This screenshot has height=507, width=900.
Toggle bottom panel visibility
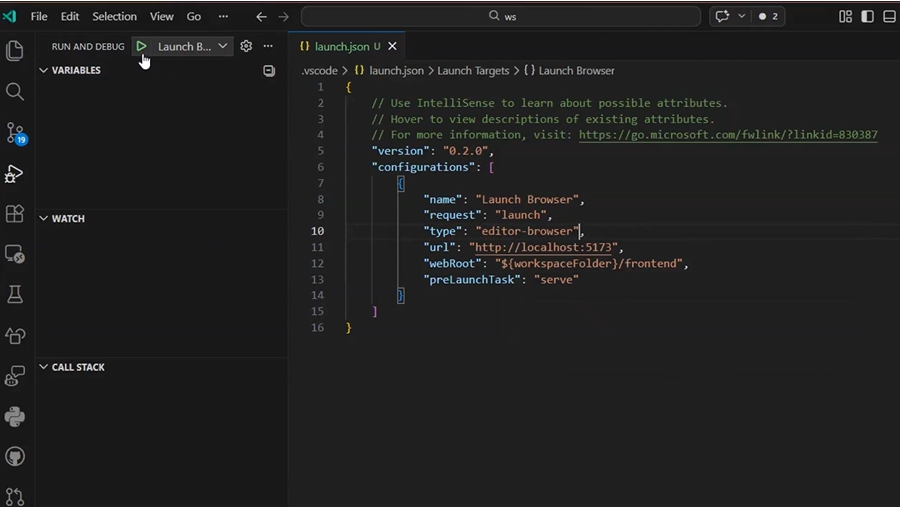889,16
